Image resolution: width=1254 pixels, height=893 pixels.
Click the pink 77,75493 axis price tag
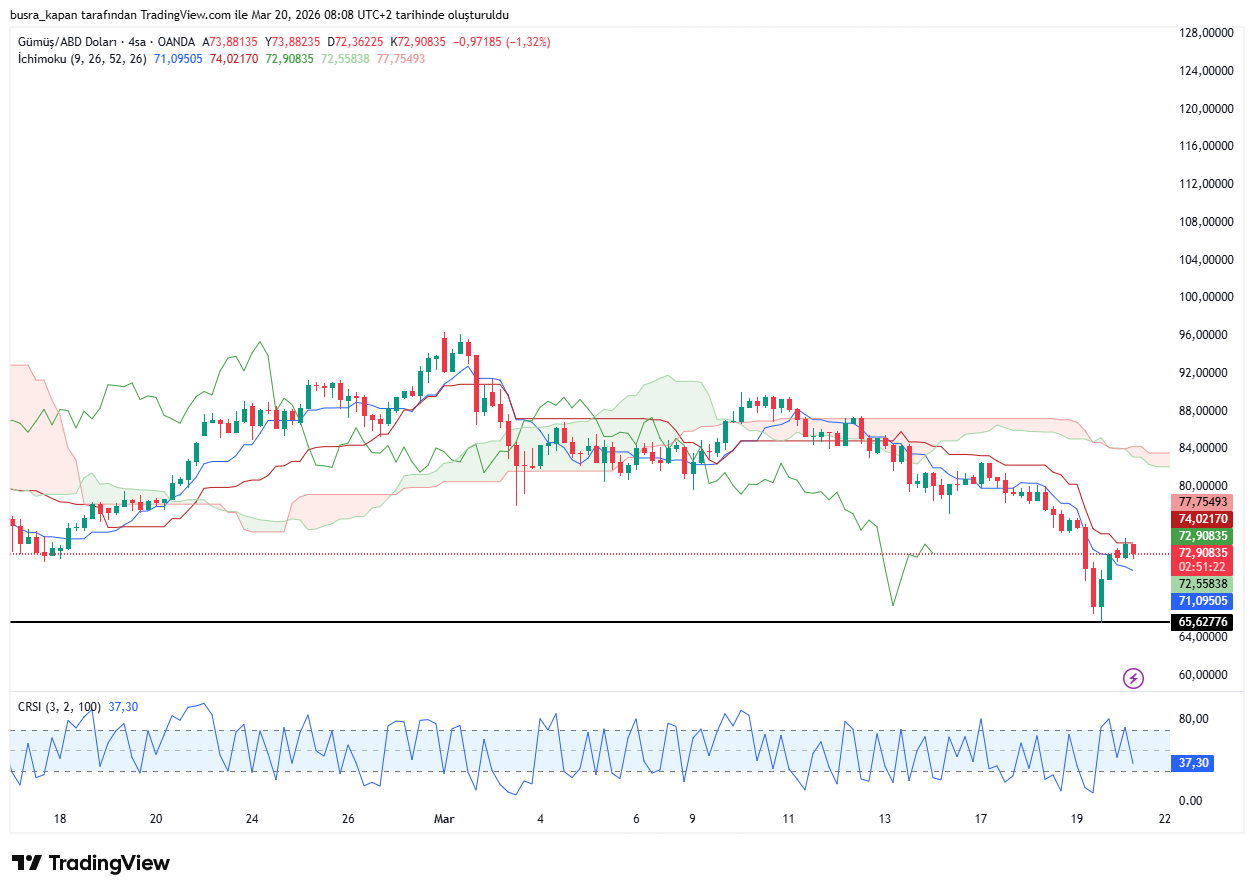coord(1203,502)
